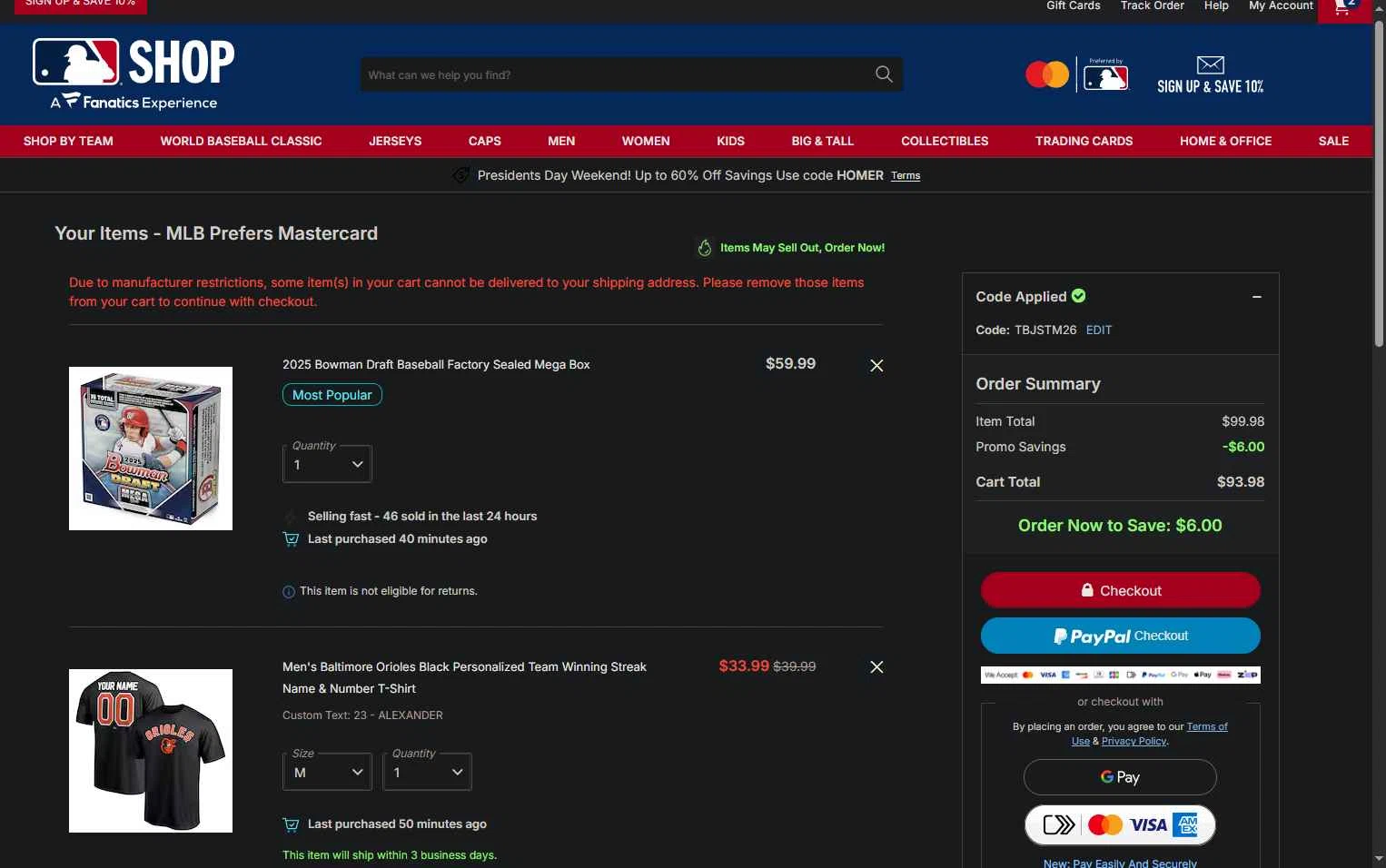Open the Collectibles menu

945,141
